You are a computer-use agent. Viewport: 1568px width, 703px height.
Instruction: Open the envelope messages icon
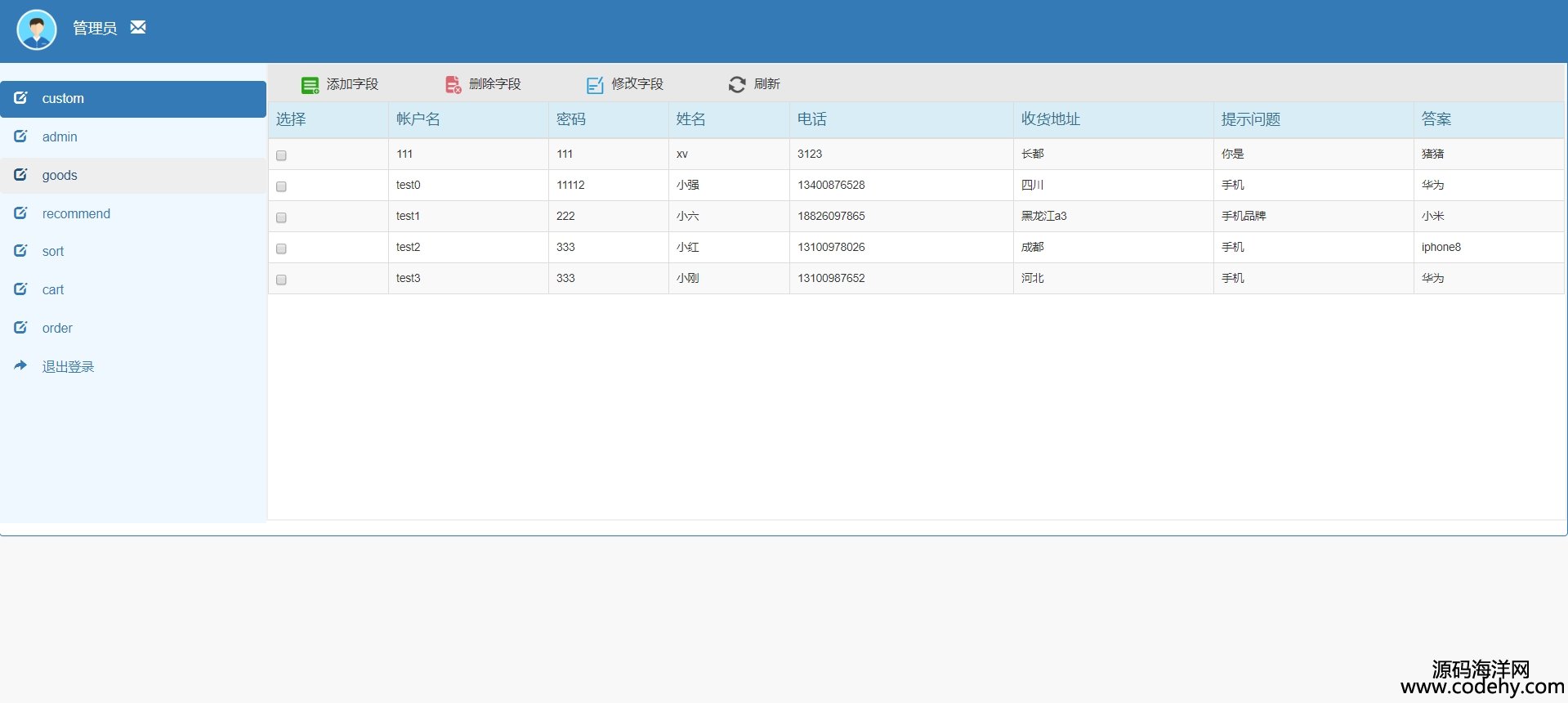coord(138,28)
